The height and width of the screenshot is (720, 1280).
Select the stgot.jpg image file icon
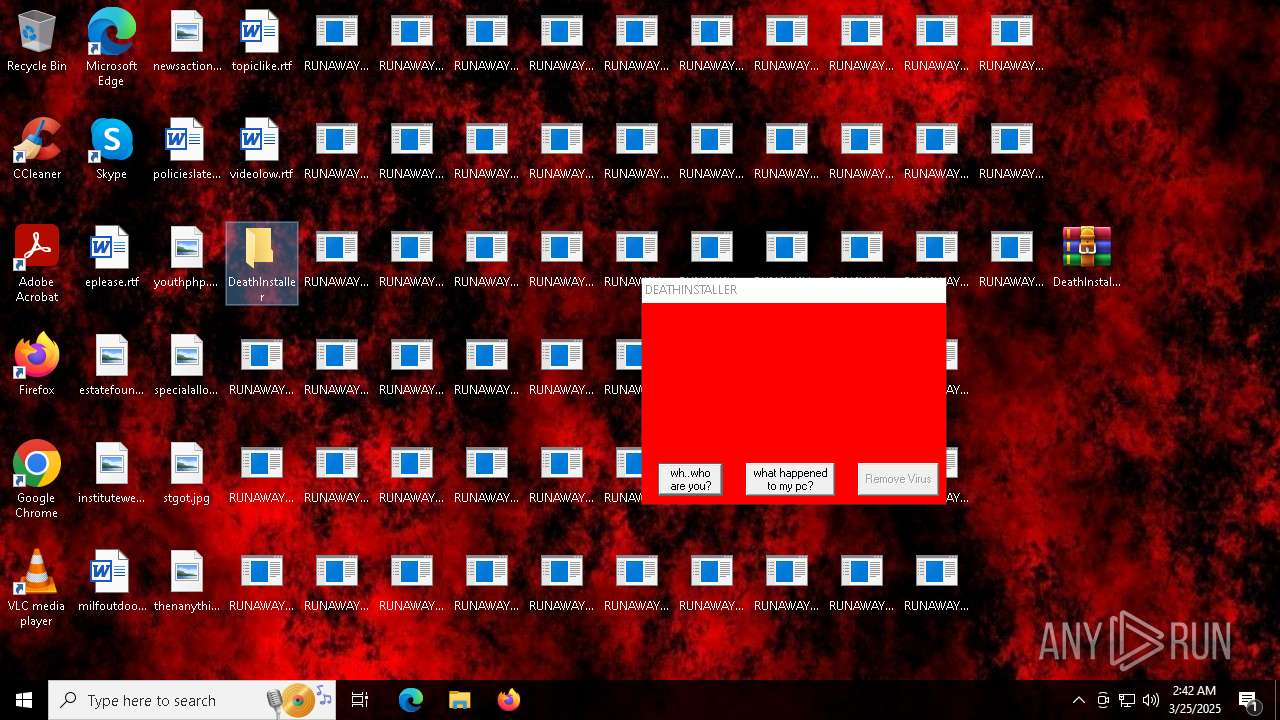(x=187, y=474)
